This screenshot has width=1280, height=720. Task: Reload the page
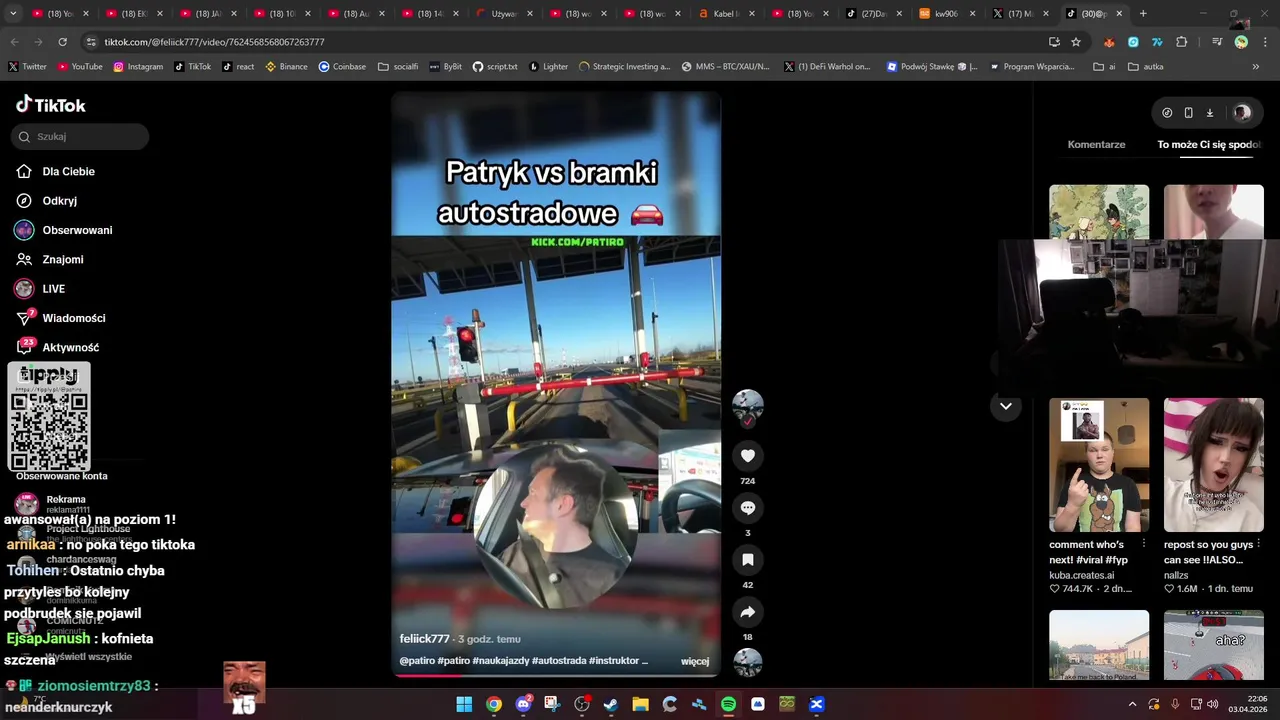(62, 42)
